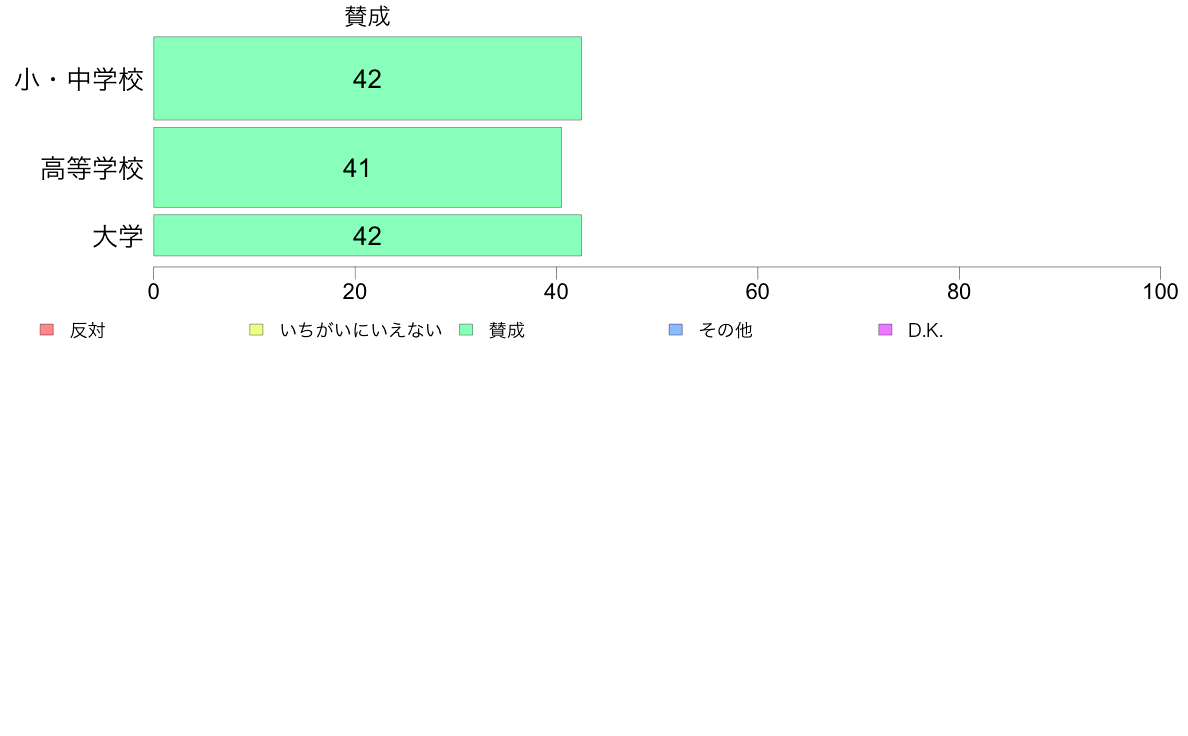Click the 賛成 column header above bars
The height and width of the screenshot is (736, 1188).
[x=367, y=17]
